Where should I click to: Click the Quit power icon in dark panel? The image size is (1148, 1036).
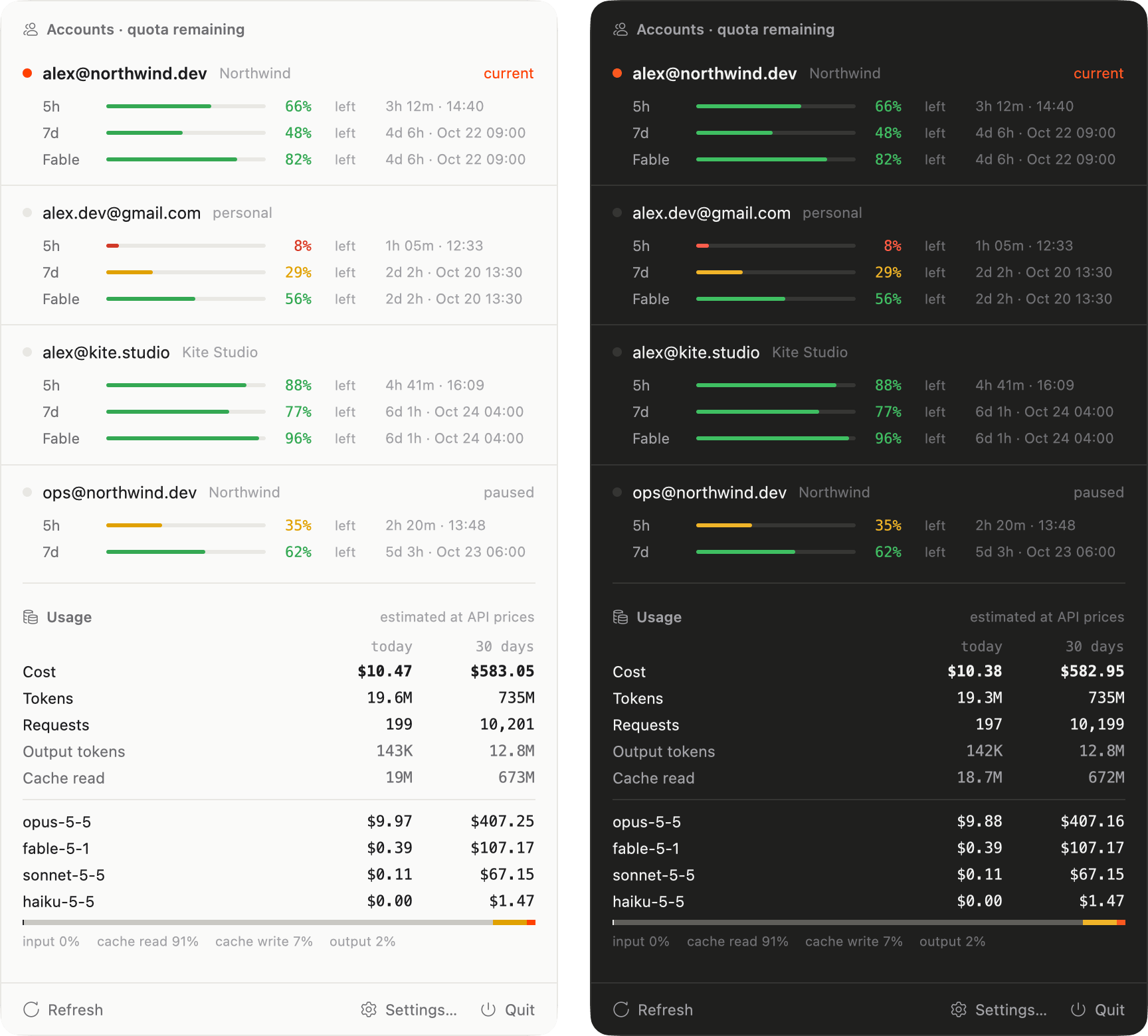point(1078,1009)
